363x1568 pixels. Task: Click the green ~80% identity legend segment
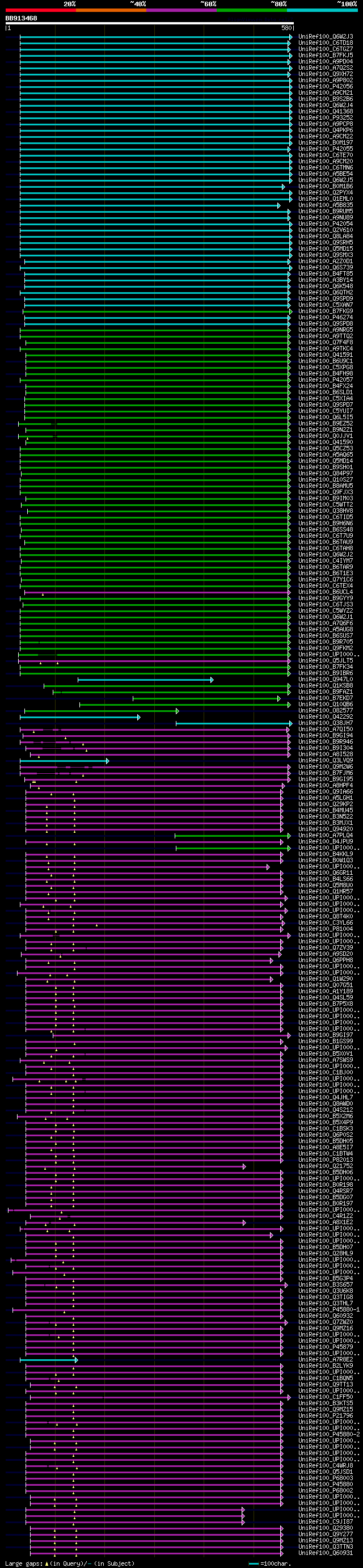click(x=251, y=10)
